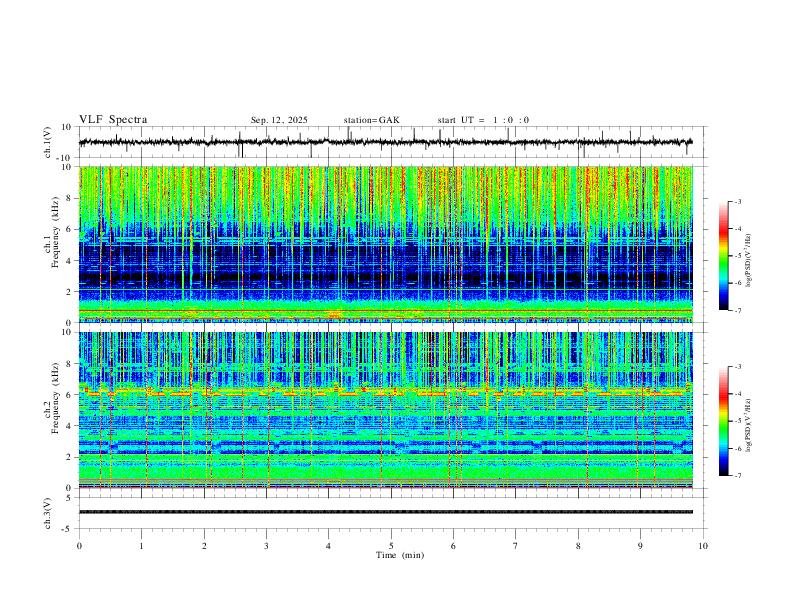
Task: Click the "-7" tick on ch.2 color bar
Action: point(737,476)
